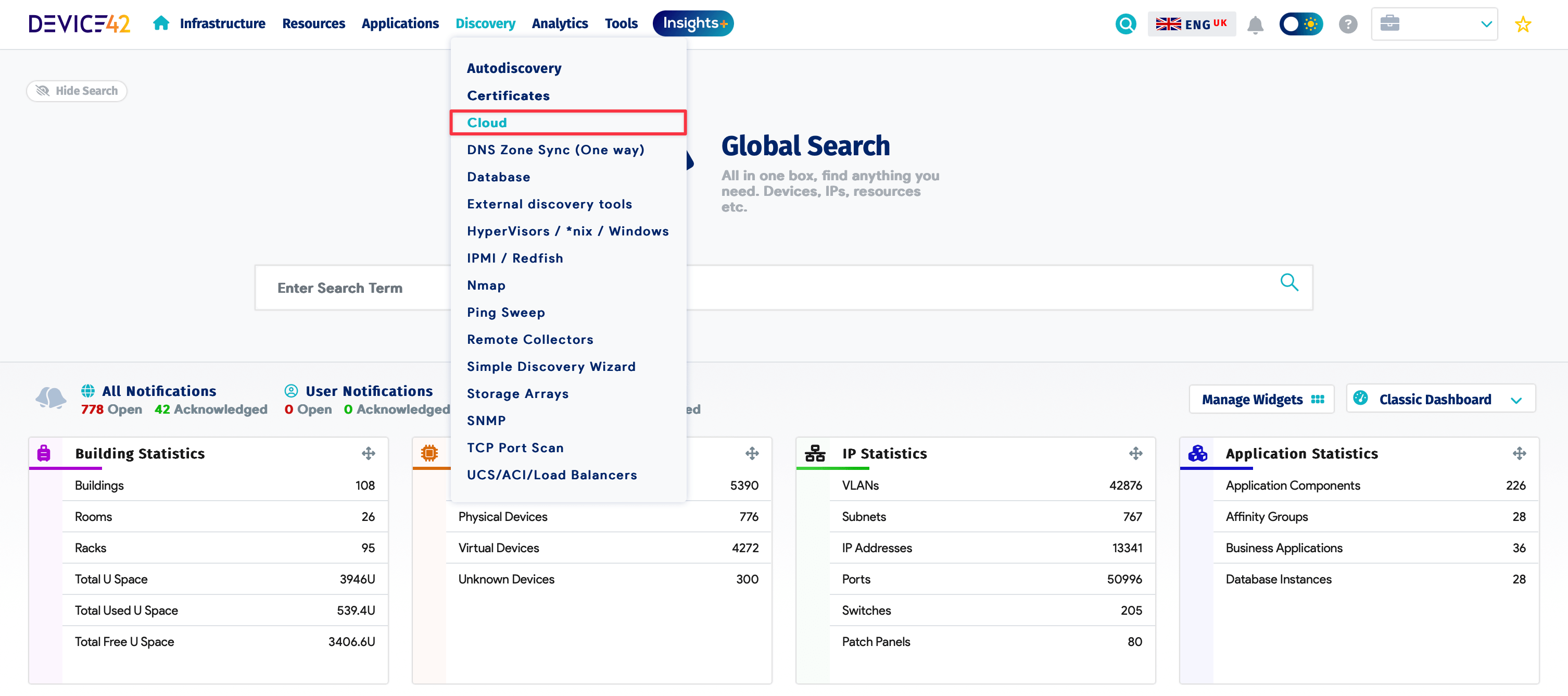Open the Tools menu
The width and height of the screenshot is (1568, 696).
pos(621,23)
